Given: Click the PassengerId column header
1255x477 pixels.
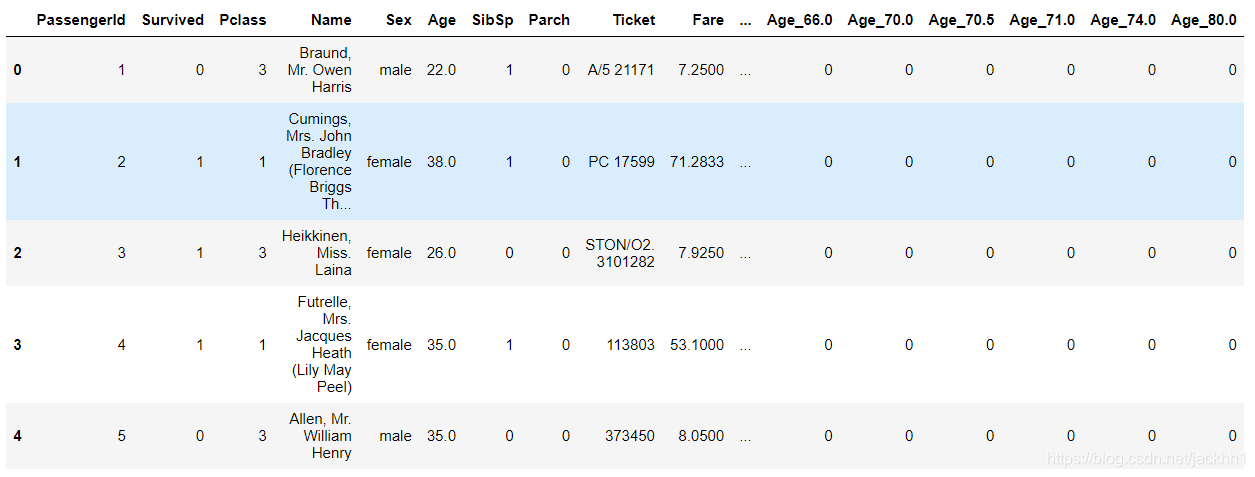Looking at the screenshot, I should click(x=81, y=20).
